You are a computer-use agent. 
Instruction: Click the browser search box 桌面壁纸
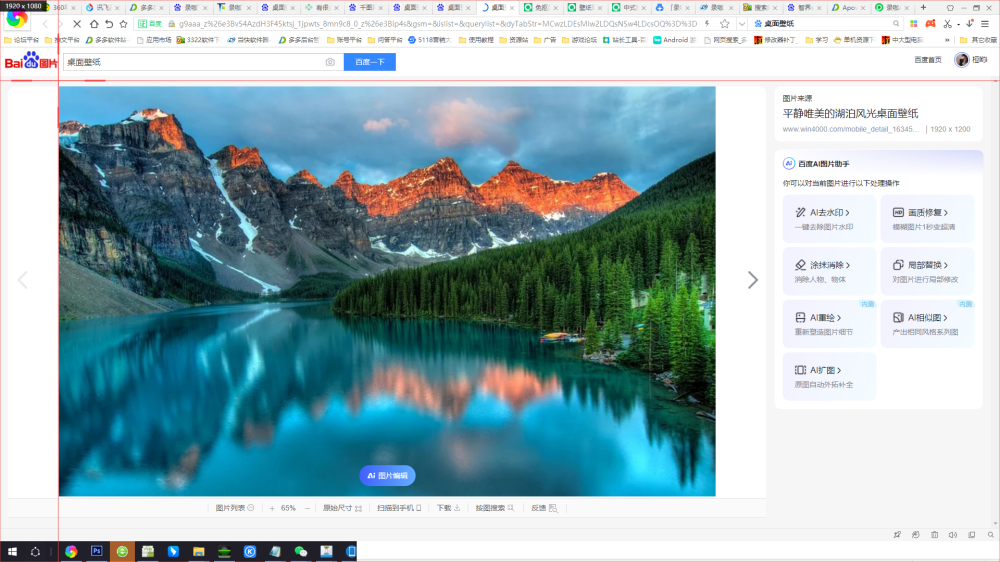click(826, 24)
